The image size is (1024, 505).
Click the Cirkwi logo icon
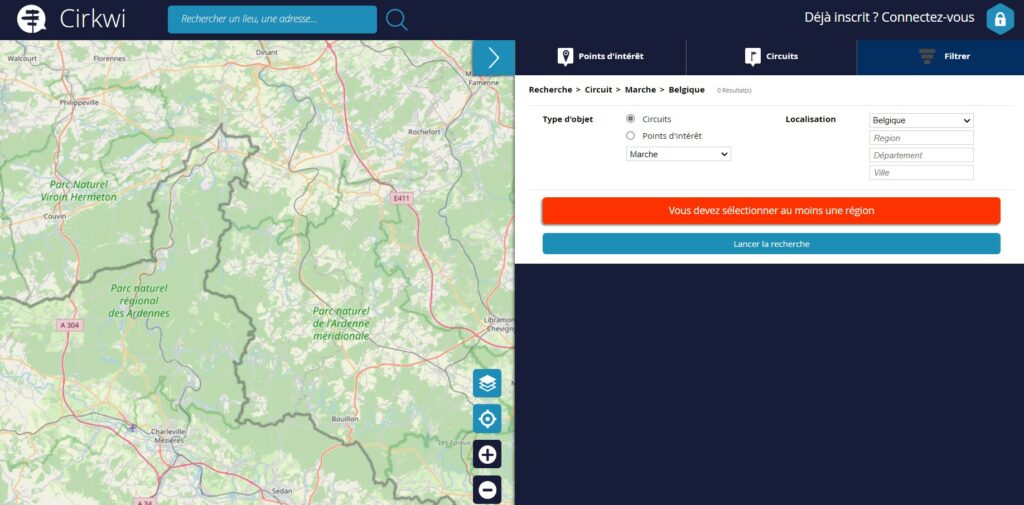click(31, 19)
